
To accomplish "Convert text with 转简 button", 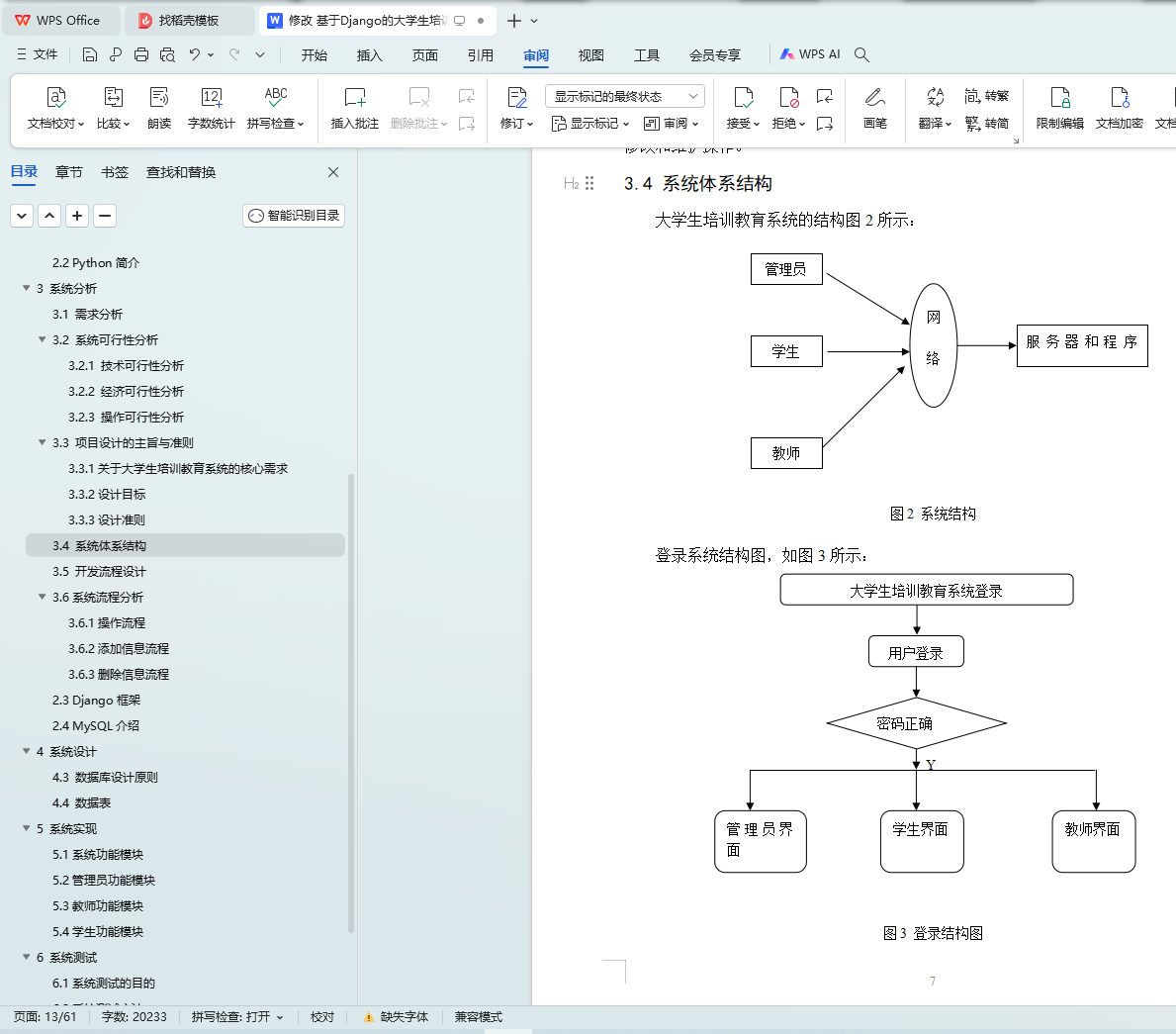I will 987,123.
